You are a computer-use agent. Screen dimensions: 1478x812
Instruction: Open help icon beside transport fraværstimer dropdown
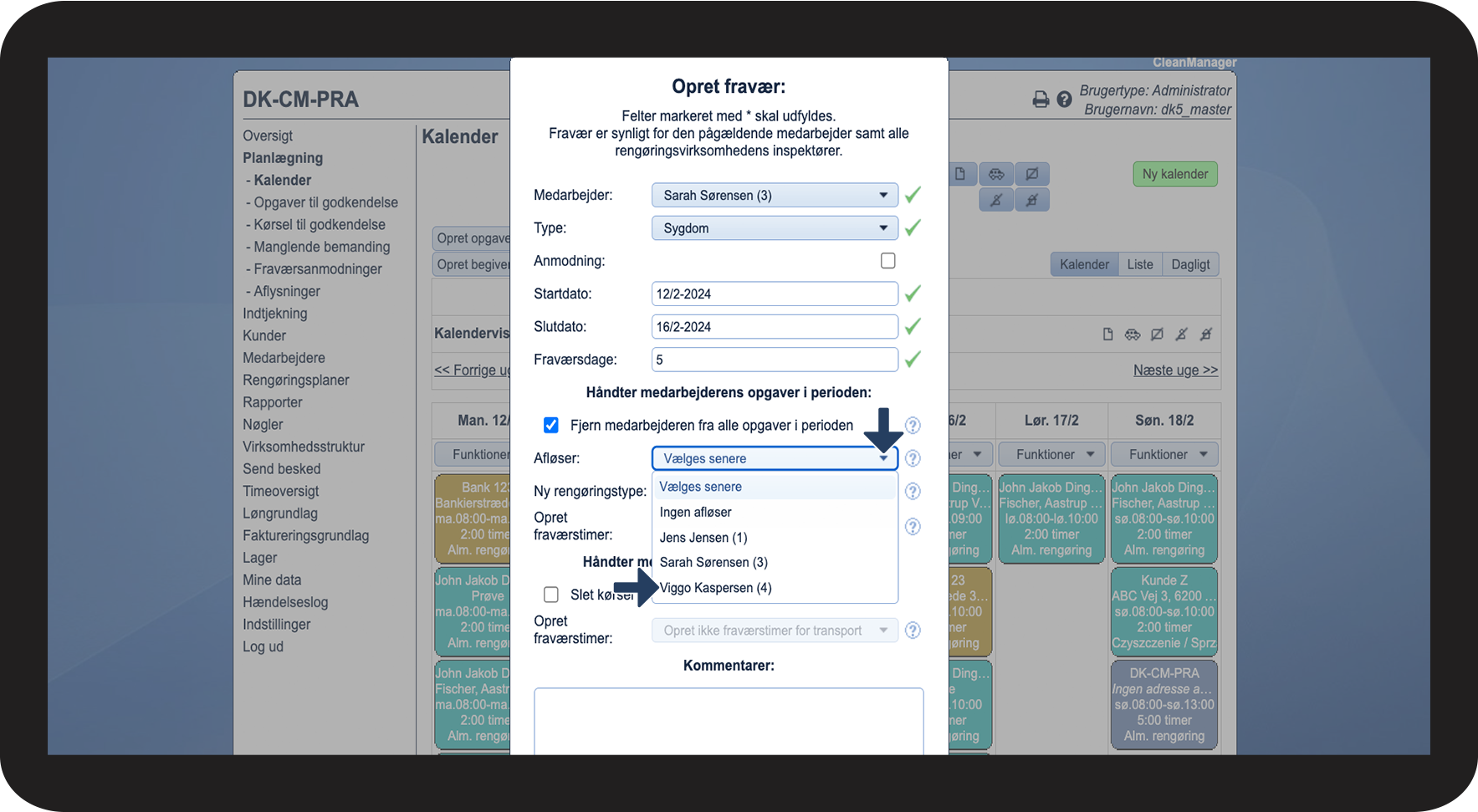[913, 631]
